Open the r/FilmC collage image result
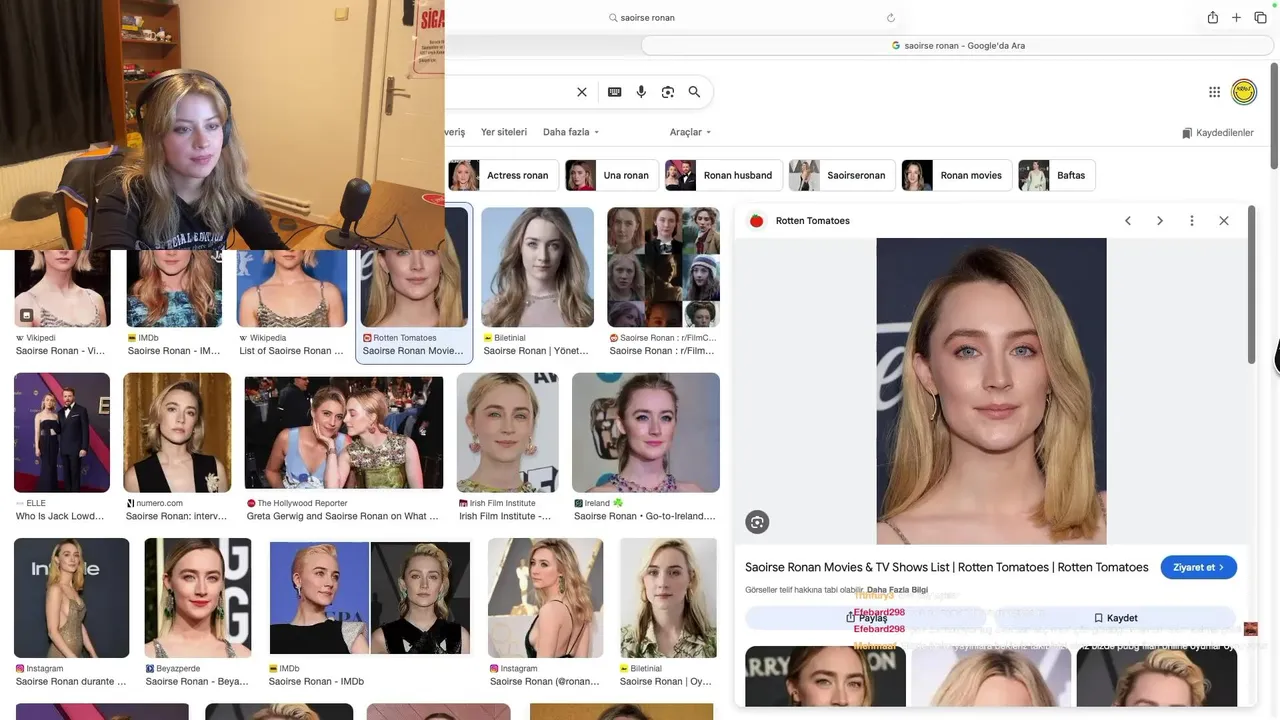The width and height of the screenshot is (1280, 720). [x=663, y=267]
